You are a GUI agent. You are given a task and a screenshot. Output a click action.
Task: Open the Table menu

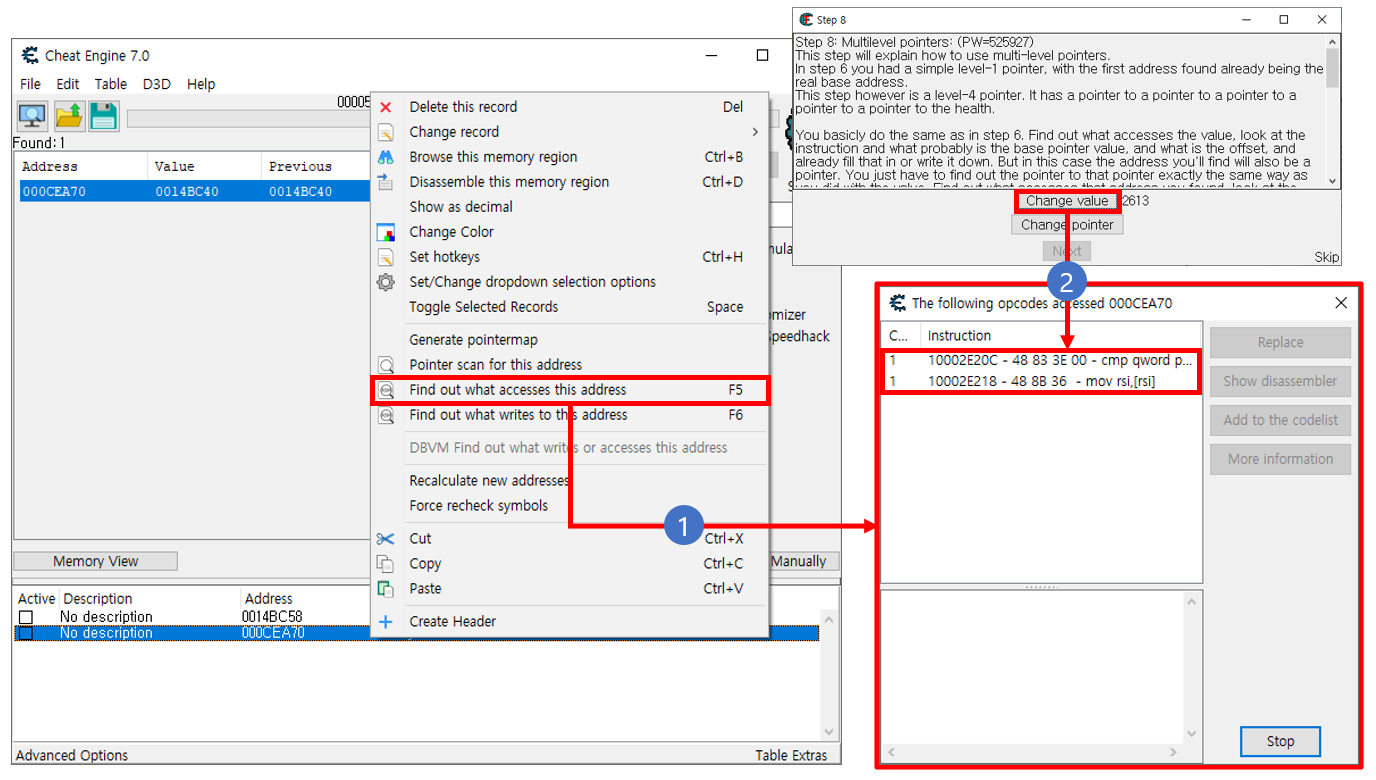click(111, 84)
